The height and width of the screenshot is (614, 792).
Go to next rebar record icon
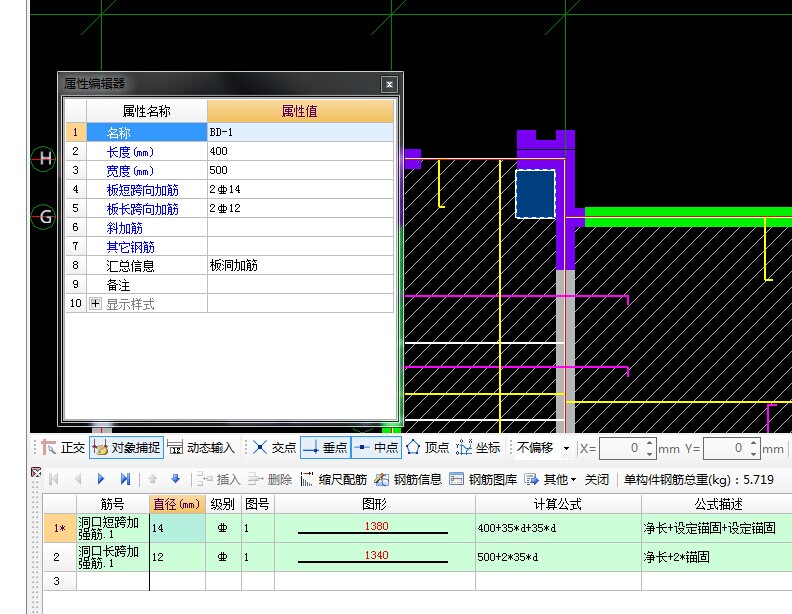click(101, 479)
